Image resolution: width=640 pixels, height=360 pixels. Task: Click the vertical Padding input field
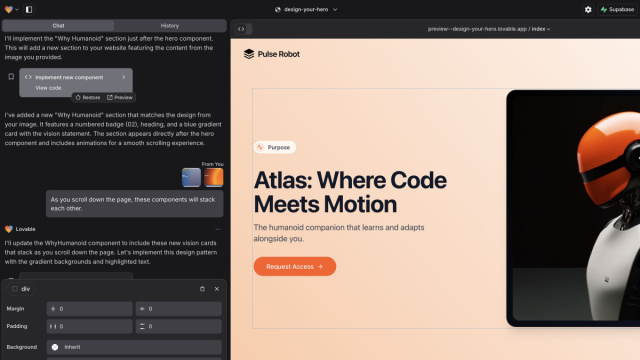click(x=178, y=327)
